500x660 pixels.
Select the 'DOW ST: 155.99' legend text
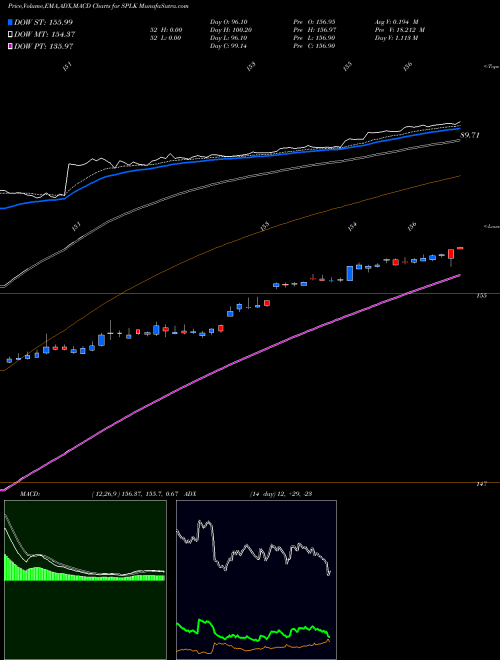point(43,22)
